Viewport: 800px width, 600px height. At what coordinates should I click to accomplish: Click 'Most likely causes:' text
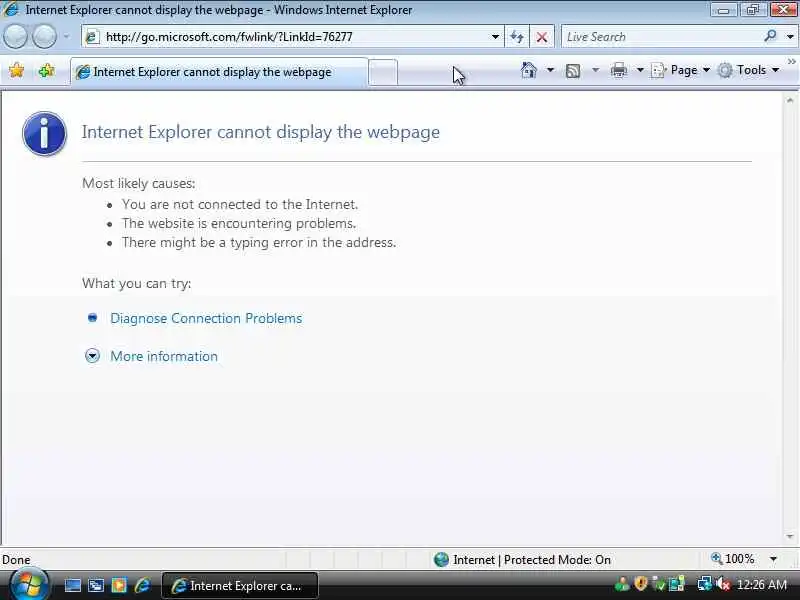pos(139,183)
